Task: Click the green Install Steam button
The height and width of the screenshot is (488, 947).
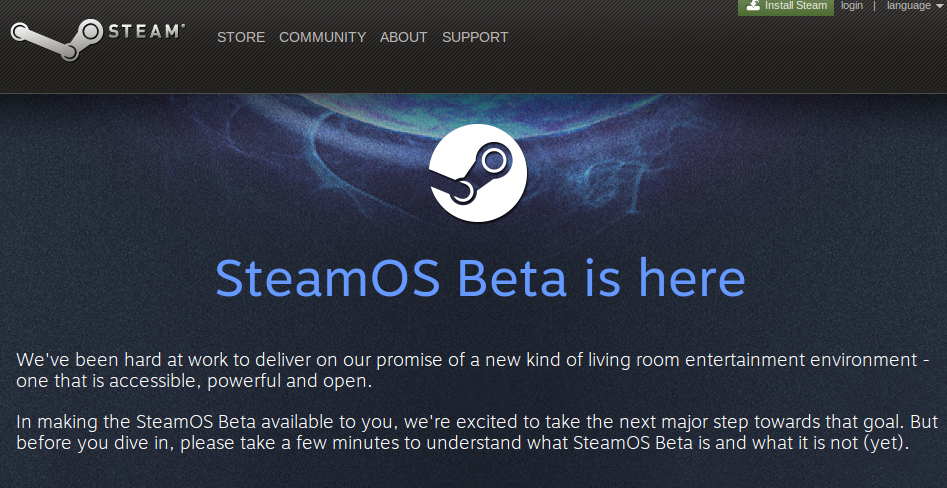Action: tap(786, 7)
